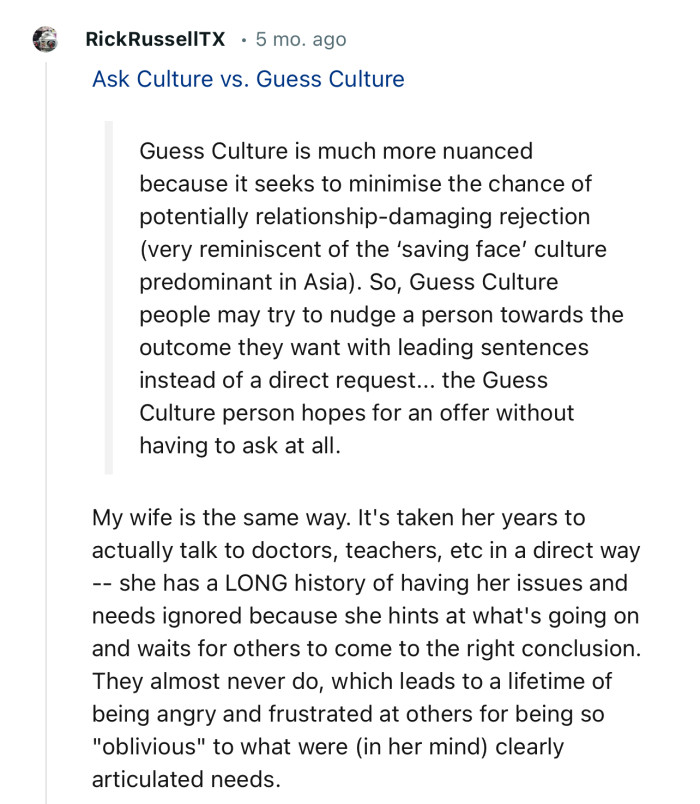
Task: Click the quoted line "having to ask at all."
Action: (x=240, y=445)
